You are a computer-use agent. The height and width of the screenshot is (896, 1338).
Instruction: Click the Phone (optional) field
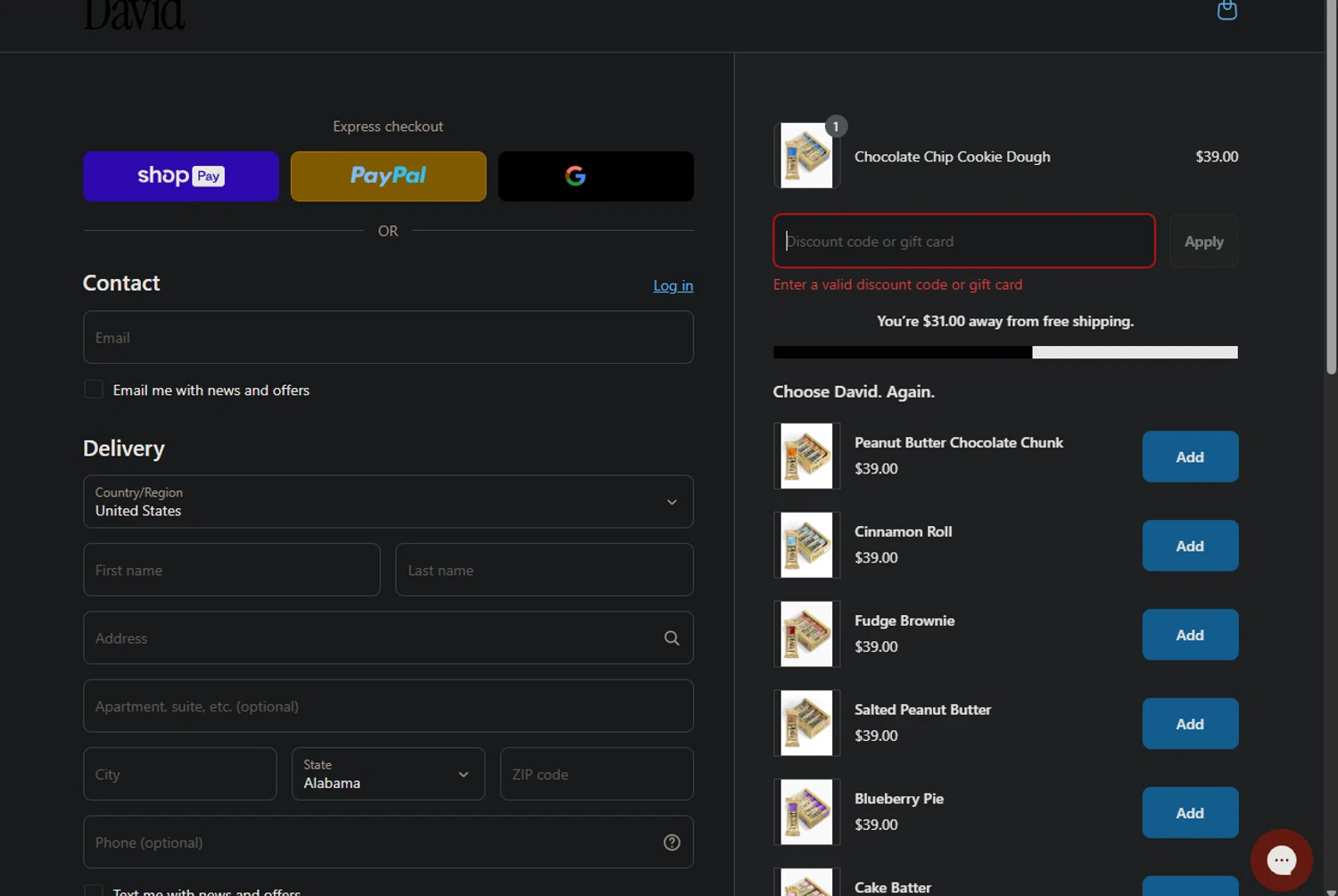(x=388, y=843)
